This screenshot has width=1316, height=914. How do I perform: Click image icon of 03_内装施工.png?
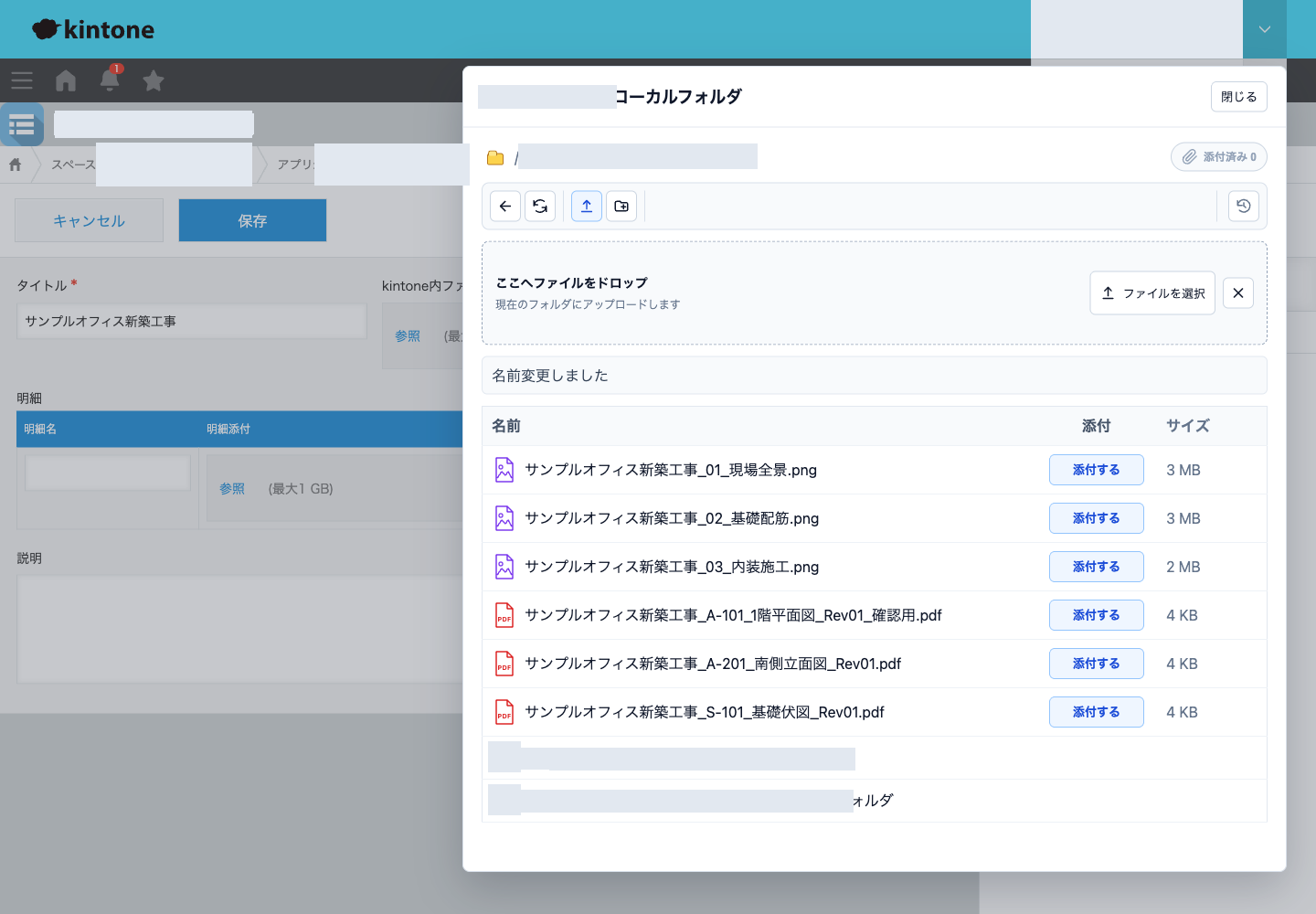[x=504, y=567]
